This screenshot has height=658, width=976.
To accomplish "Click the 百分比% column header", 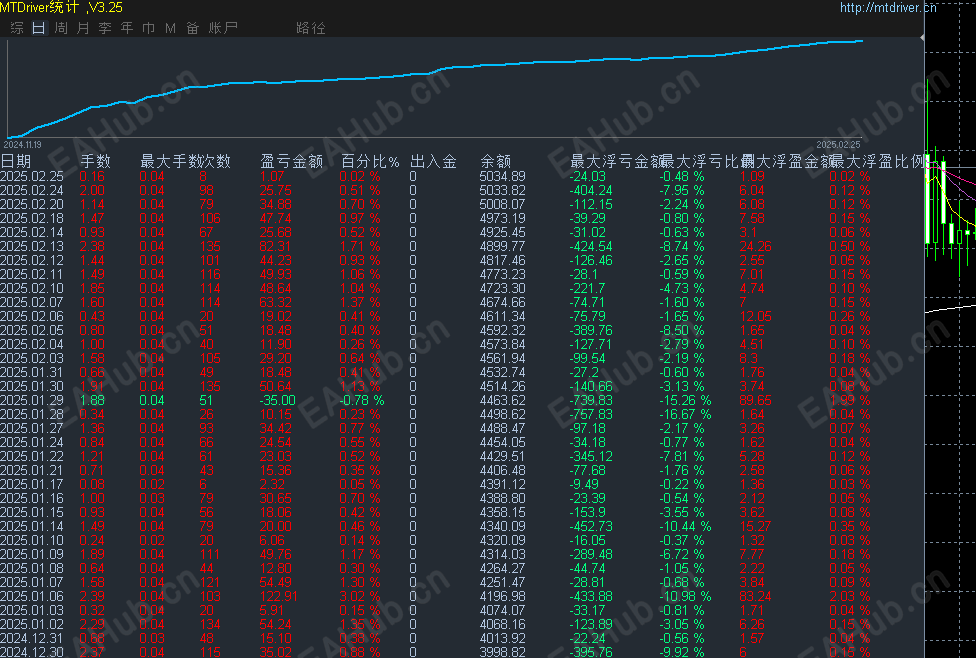I will (x=370, y=162).
